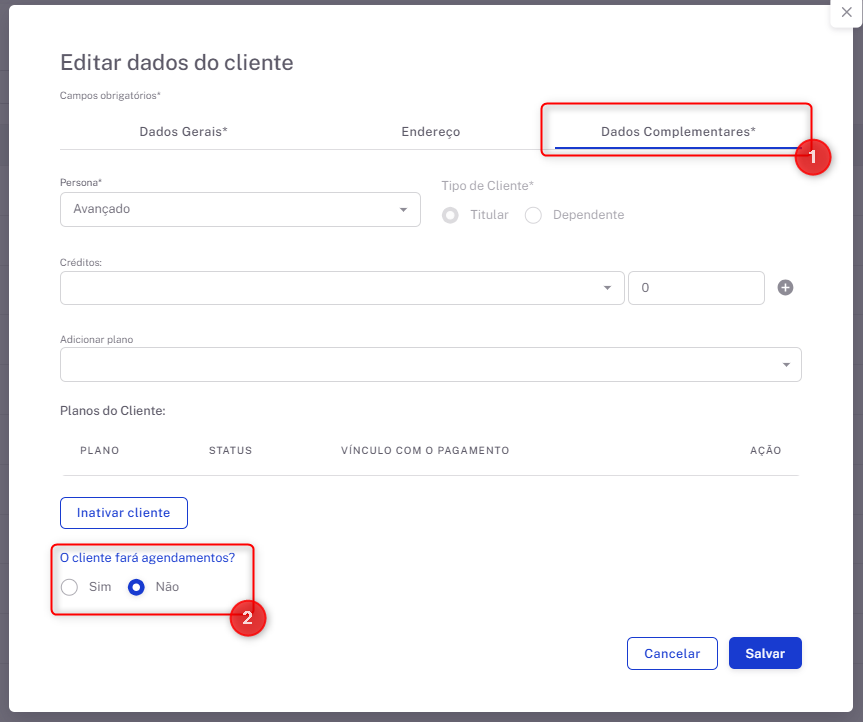Switch to the Endereço tab
This screenshot has width=863, height=722.
[x=430, y=131]
